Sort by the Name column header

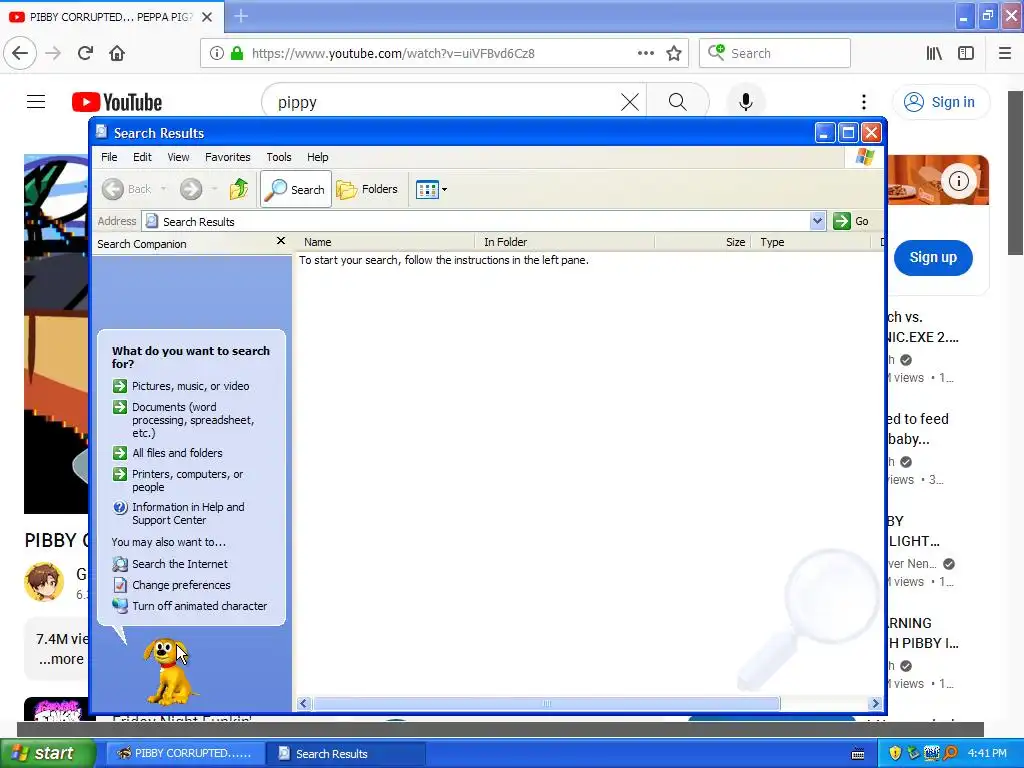[384, 242]
